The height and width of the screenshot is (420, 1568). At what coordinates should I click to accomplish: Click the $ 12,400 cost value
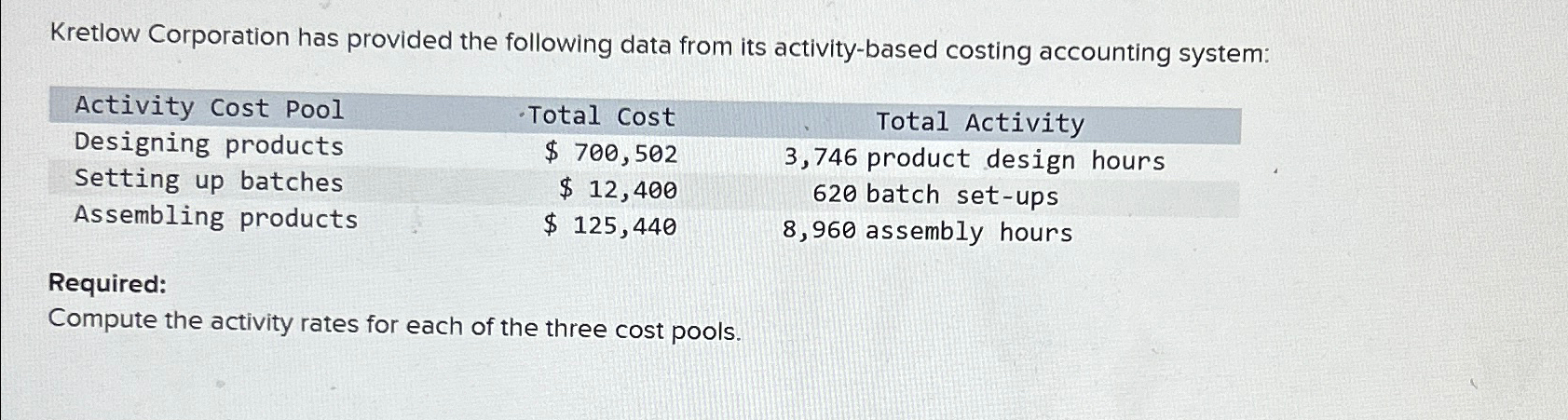coord(619,189)
